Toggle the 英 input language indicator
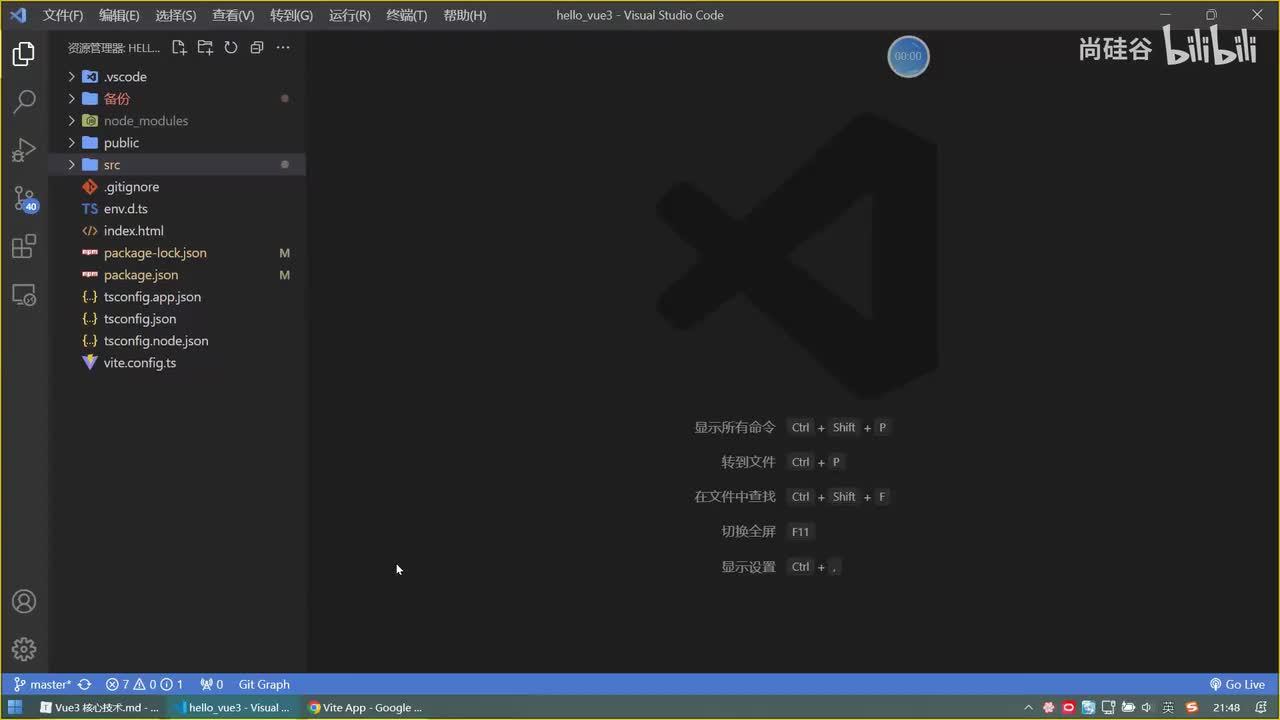The width and height of the screenshot is (1280, 720). point(1168,707)
